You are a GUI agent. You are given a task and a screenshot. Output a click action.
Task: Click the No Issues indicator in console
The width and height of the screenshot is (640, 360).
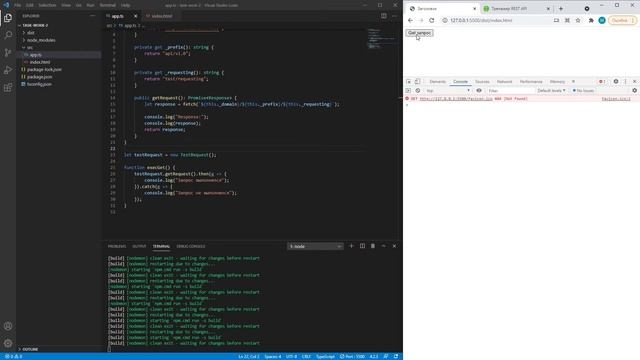(583, 91)
